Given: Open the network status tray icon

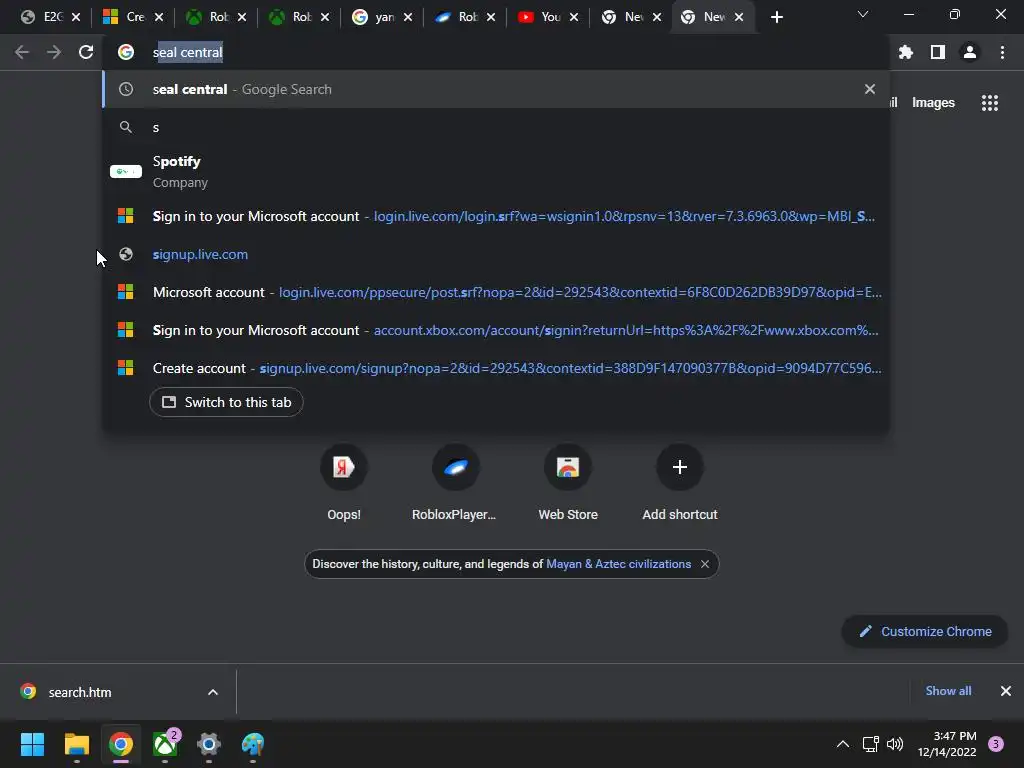Looking at the screenshot, I should point(871,744).
